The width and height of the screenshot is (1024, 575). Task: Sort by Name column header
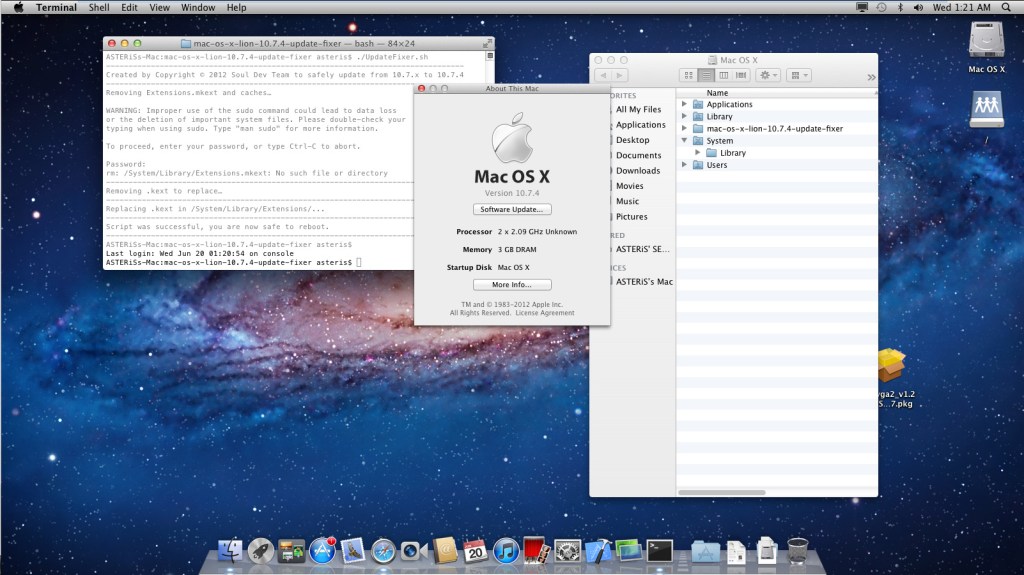pos(776,93)
